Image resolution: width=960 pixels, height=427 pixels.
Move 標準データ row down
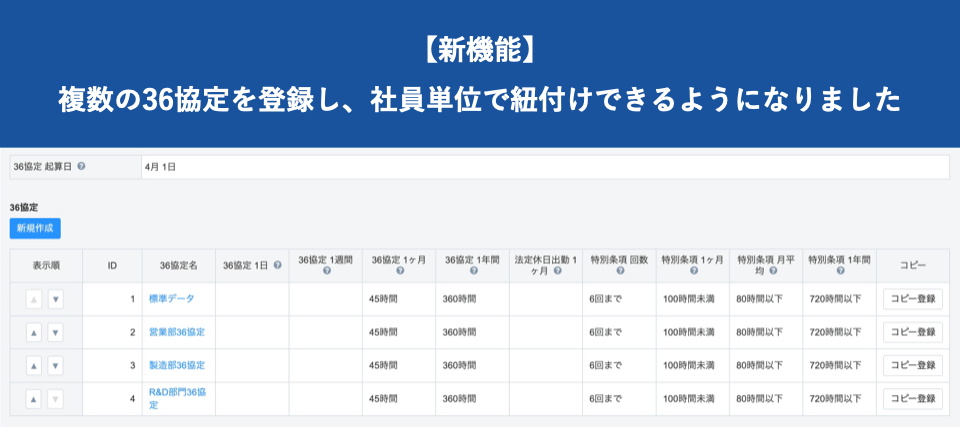click(55, 298)
